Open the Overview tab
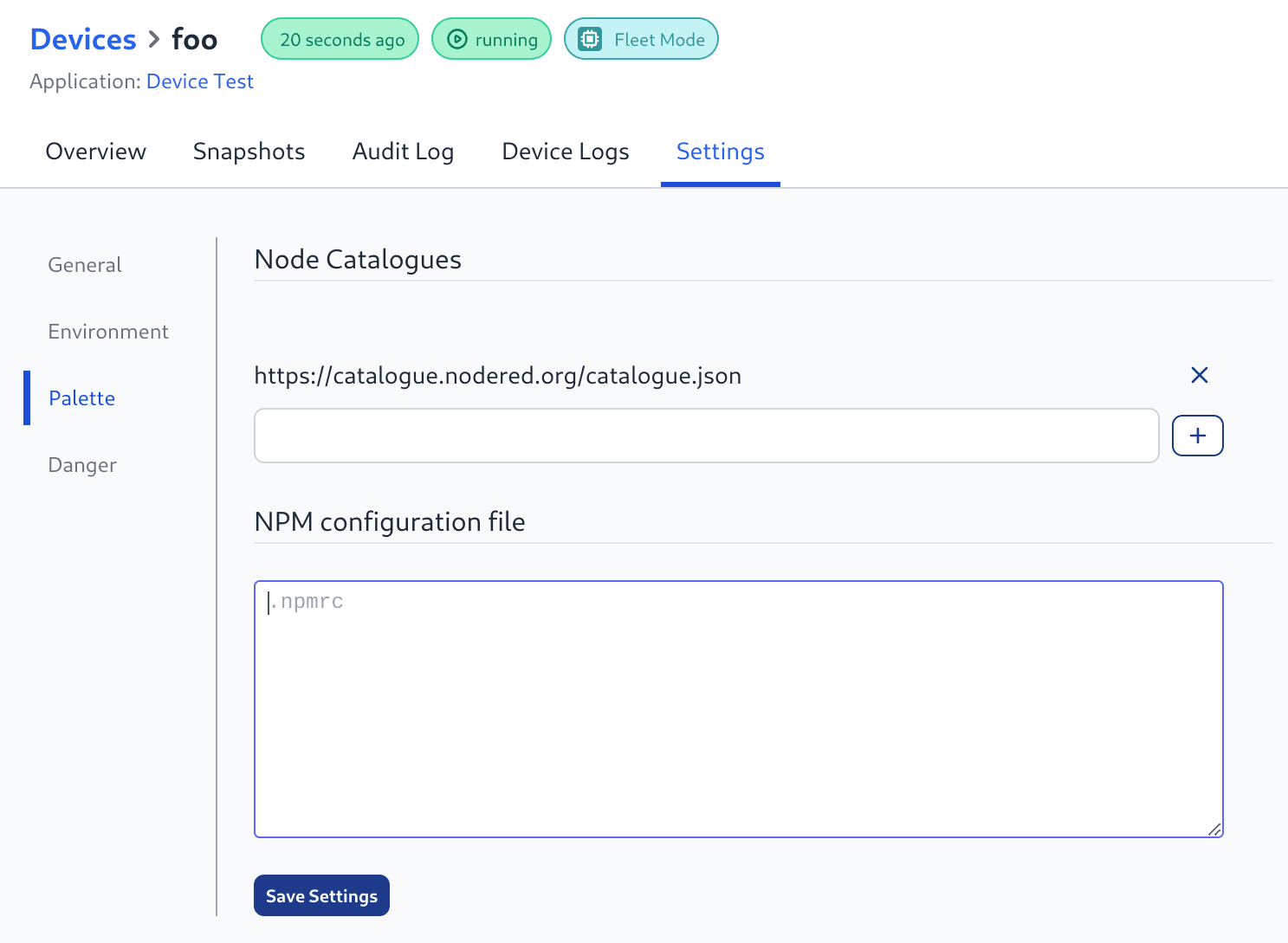Viewport: 1288px width, 943px height. pyautogui.click(x=95, y=151)
